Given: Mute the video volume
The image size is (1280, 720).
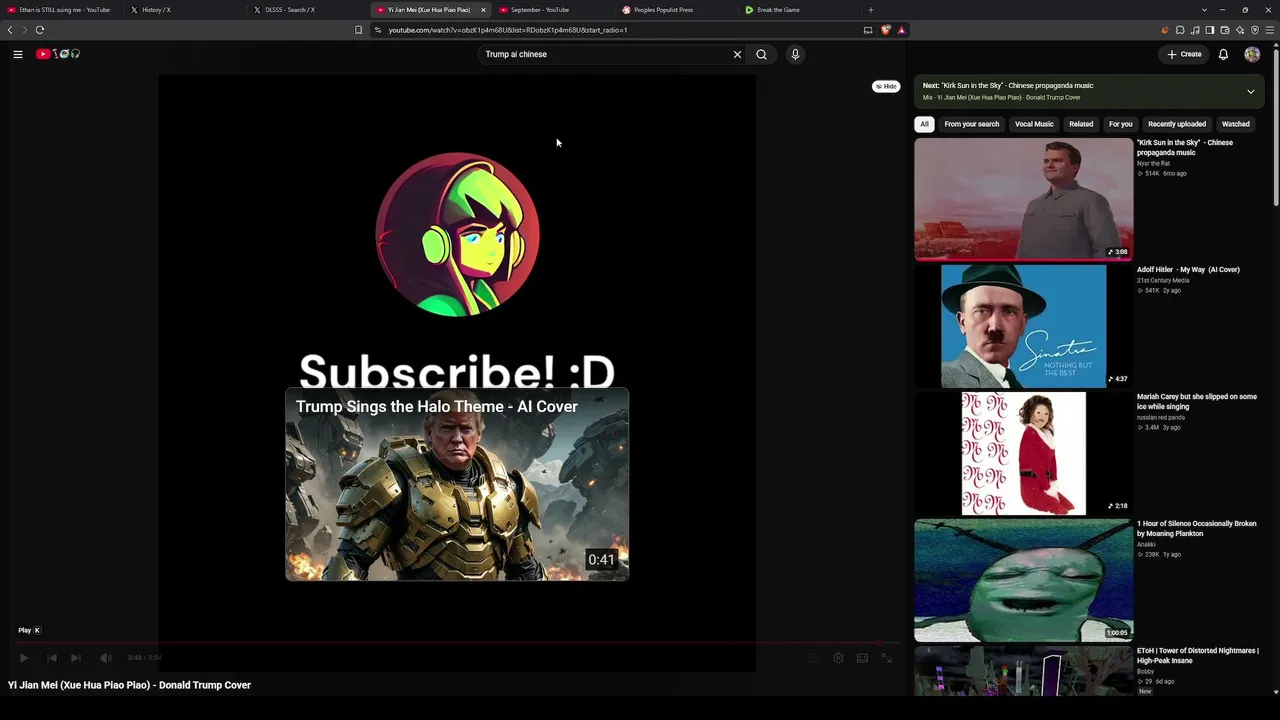Looking at the screenshot, I should 106,658.
